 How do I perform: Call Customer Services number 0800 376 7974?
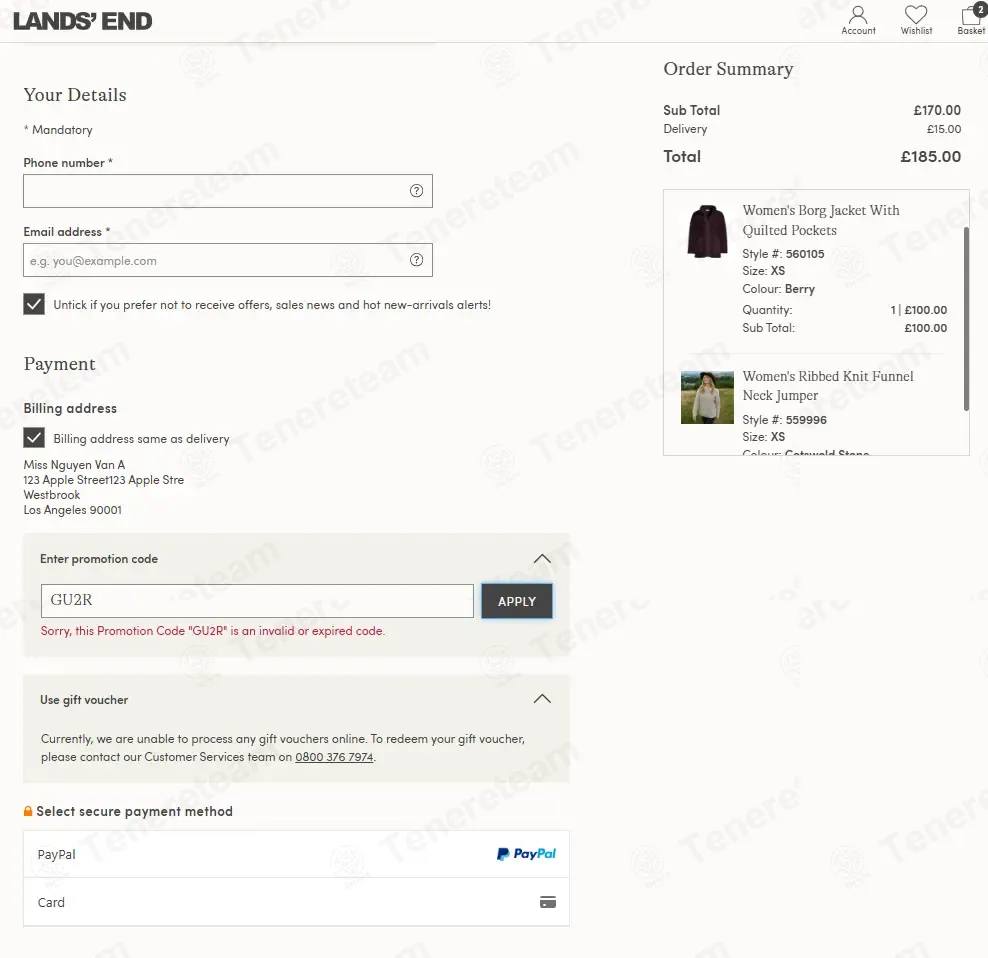[334, 757]
